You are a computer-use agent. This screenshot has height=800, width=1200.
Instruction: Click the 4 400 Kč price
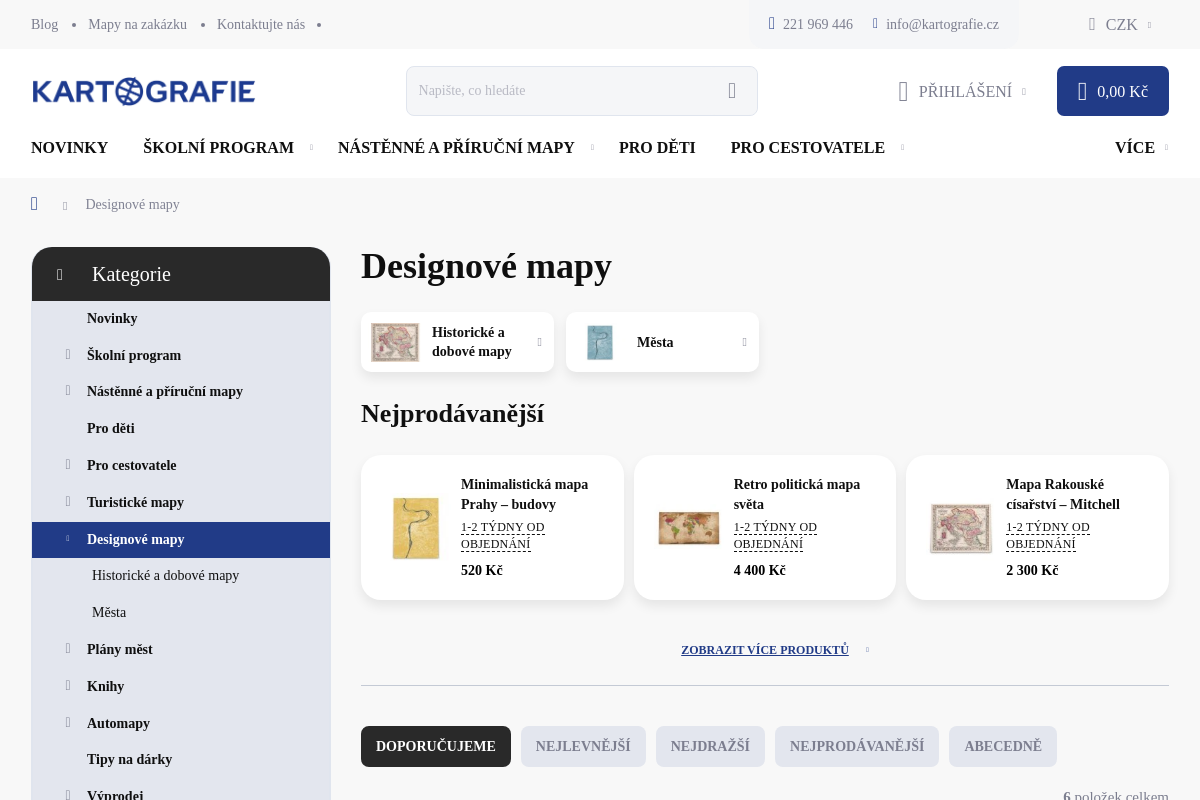pos(760,570)
